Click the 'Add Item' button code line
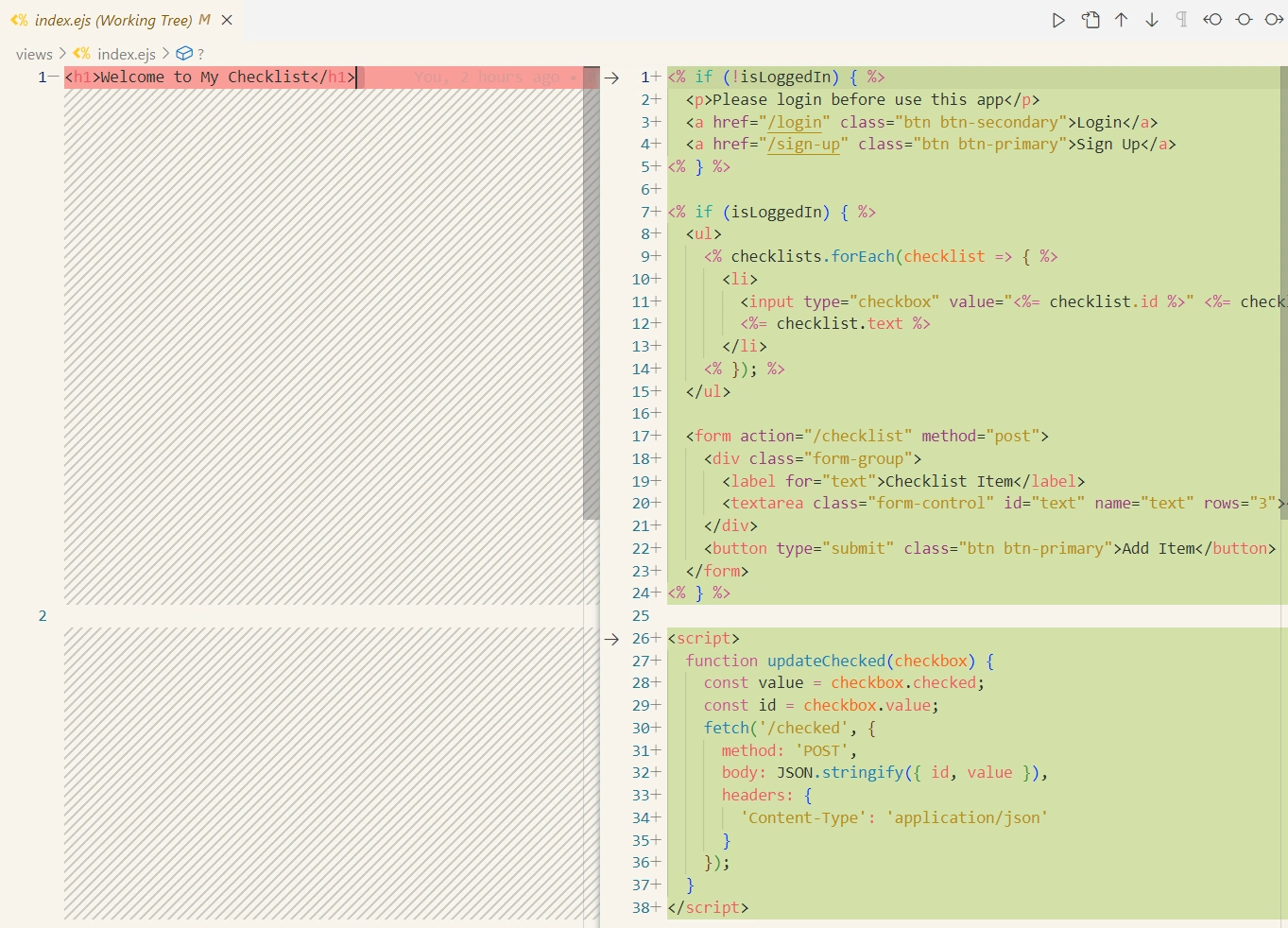 click(x=988, y=549)
